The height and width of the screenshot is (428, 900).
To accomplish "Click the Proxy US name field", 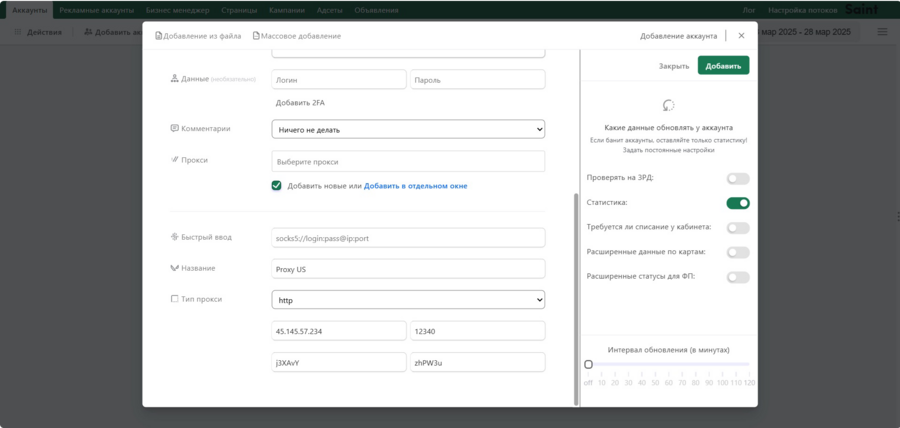I will (x=408, y=269).
